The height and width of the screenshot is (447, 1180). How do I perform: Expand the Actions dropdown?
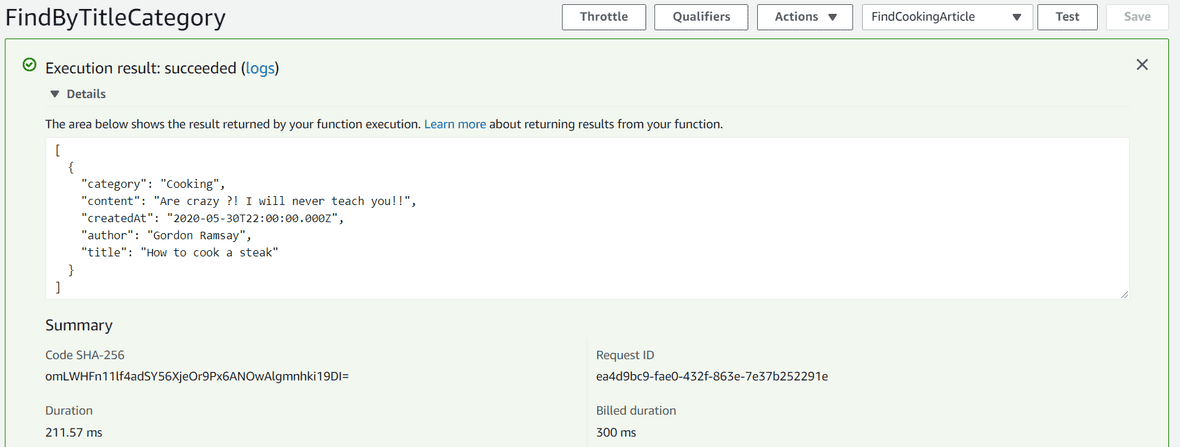coord(805,17)
